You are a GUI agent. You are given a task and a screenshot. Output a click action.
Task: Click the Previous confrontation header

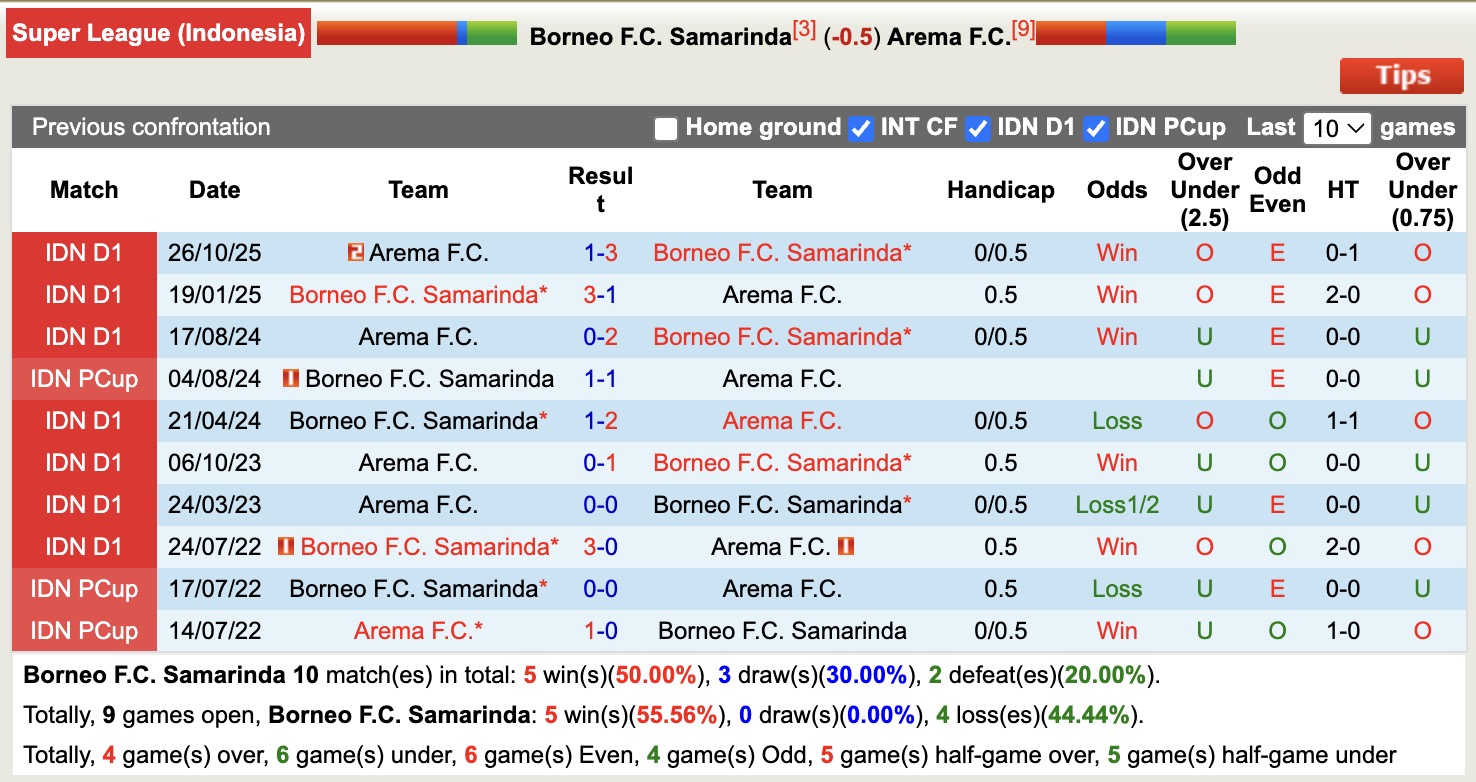coord(151,127)
